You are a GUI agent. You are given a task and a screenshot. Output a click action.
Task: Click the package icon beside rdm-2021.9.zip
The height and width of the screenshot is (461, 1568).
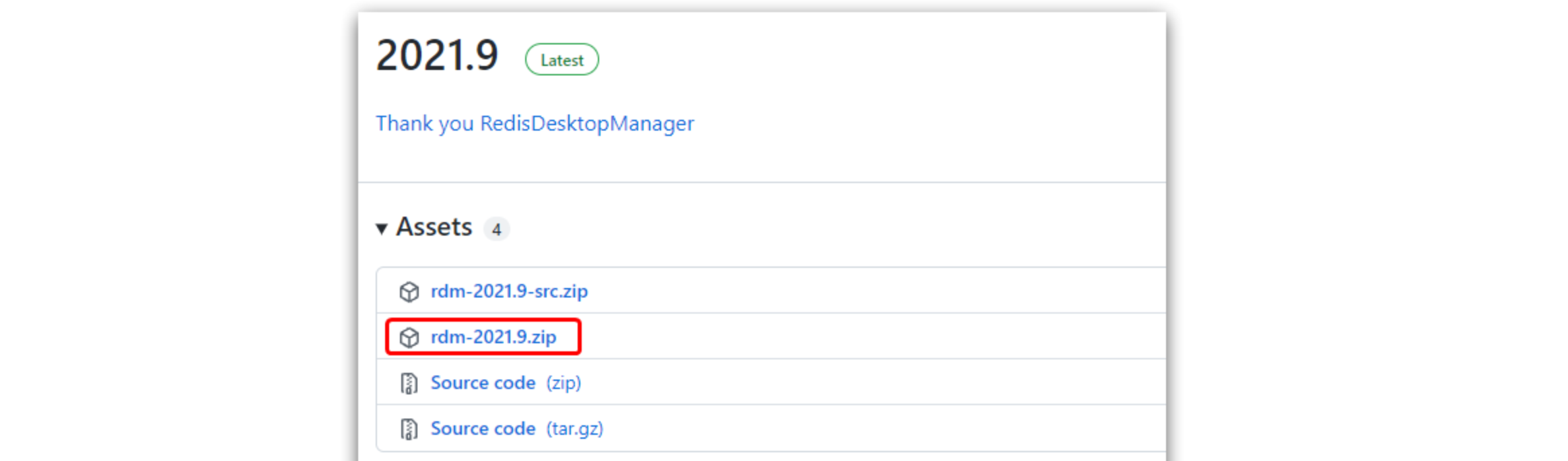pos(409,337)
